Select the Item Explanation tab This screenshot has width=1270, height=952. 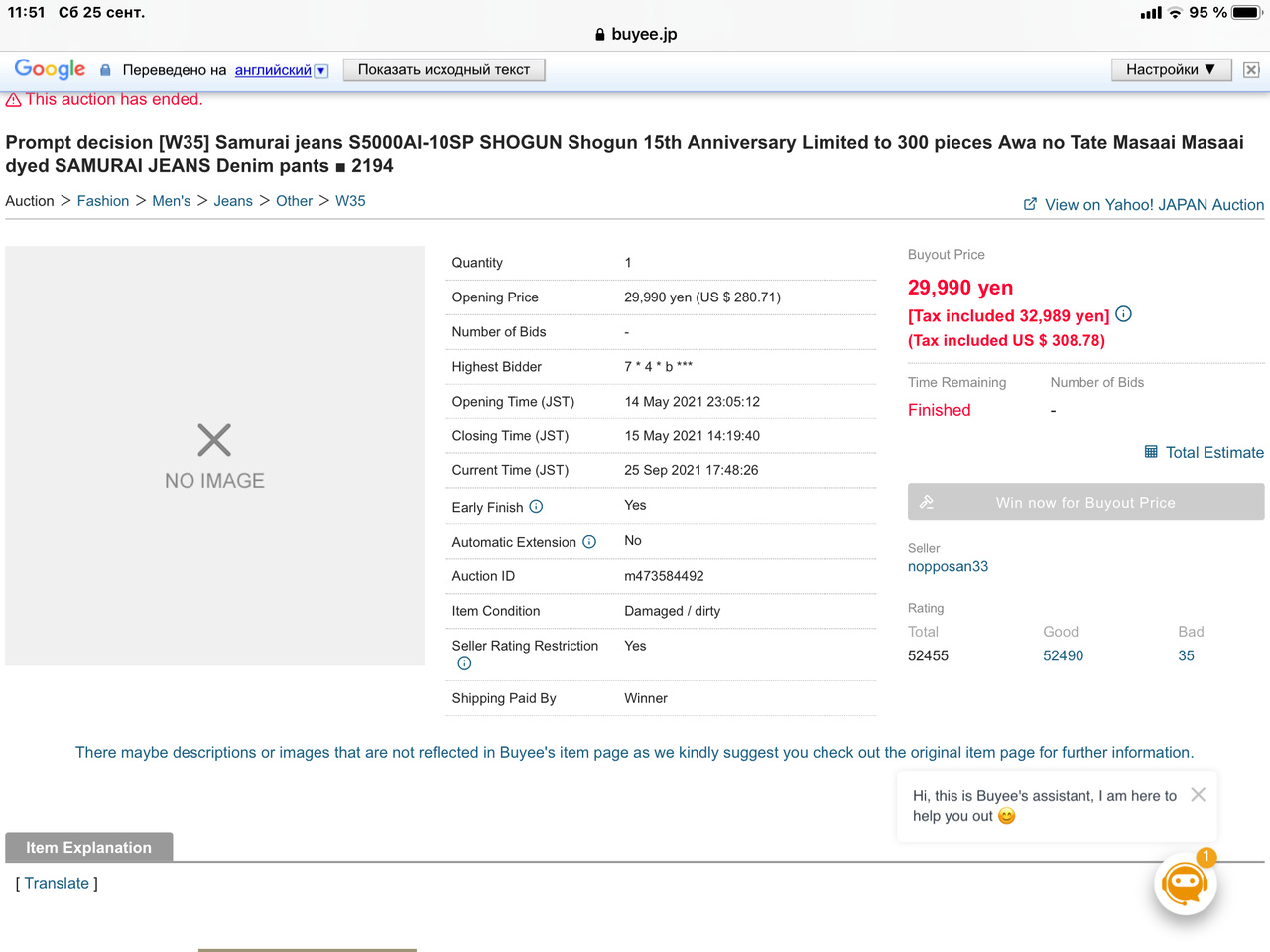pyautogui.click(x=89, y=848)
